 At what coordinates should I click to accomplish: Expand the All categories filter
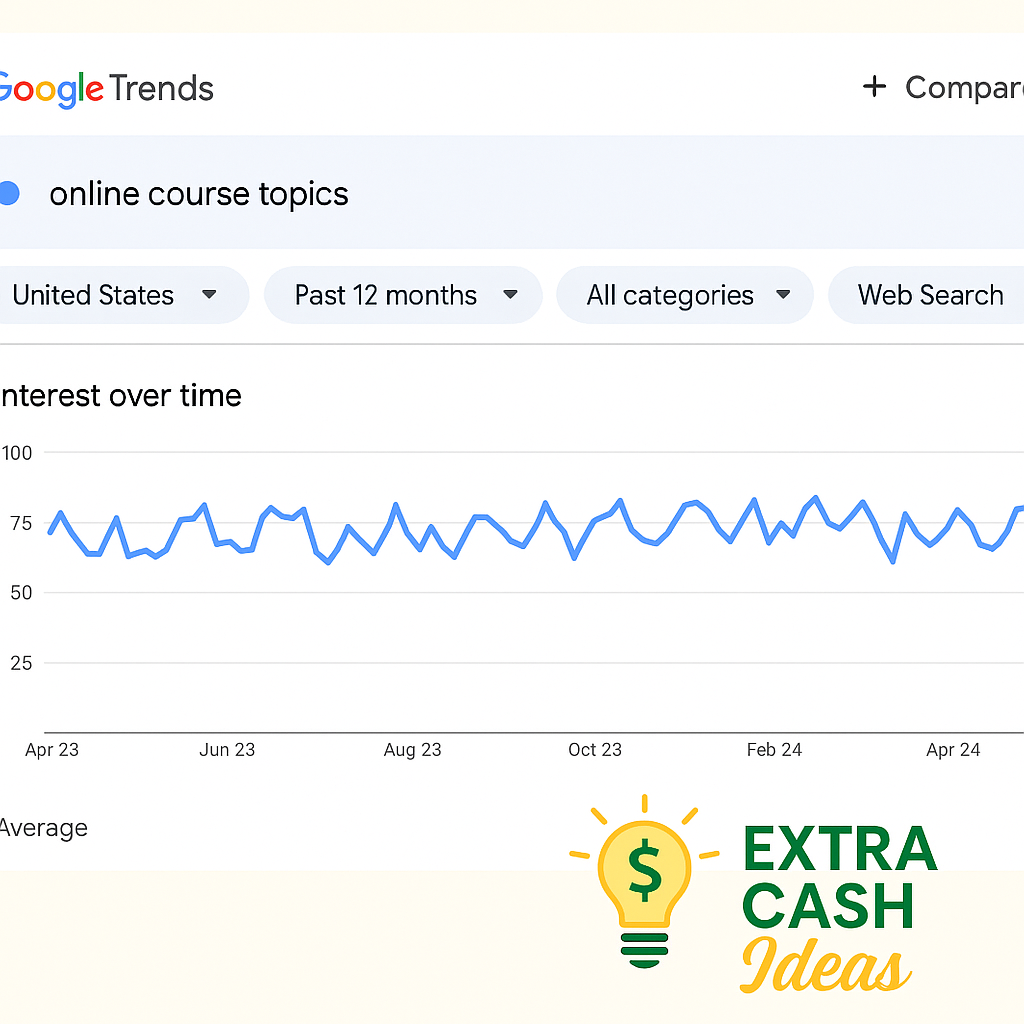(670, 295)
